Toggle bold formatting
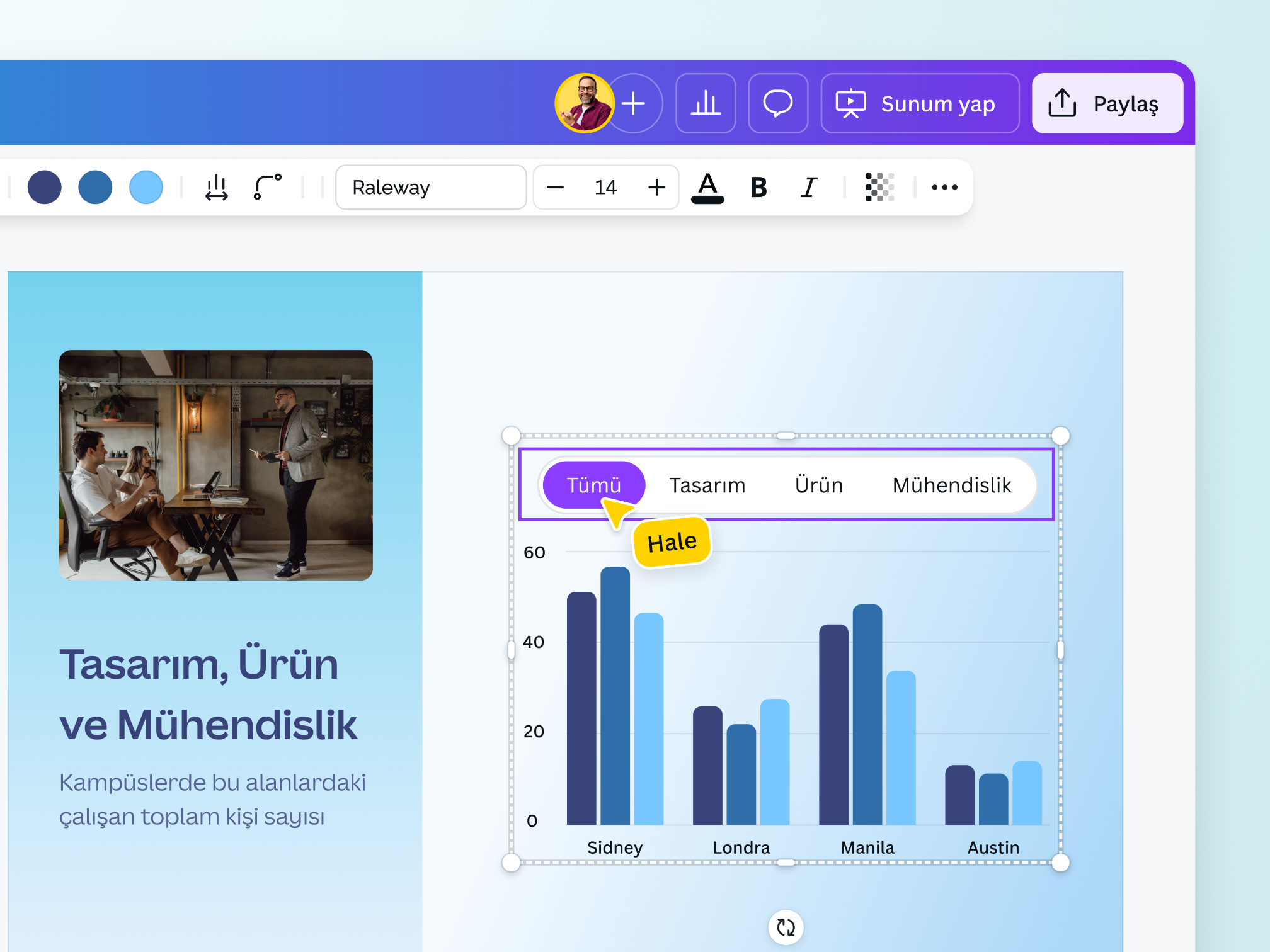The width and height of the screenshot is (1270, 952). 758,187
